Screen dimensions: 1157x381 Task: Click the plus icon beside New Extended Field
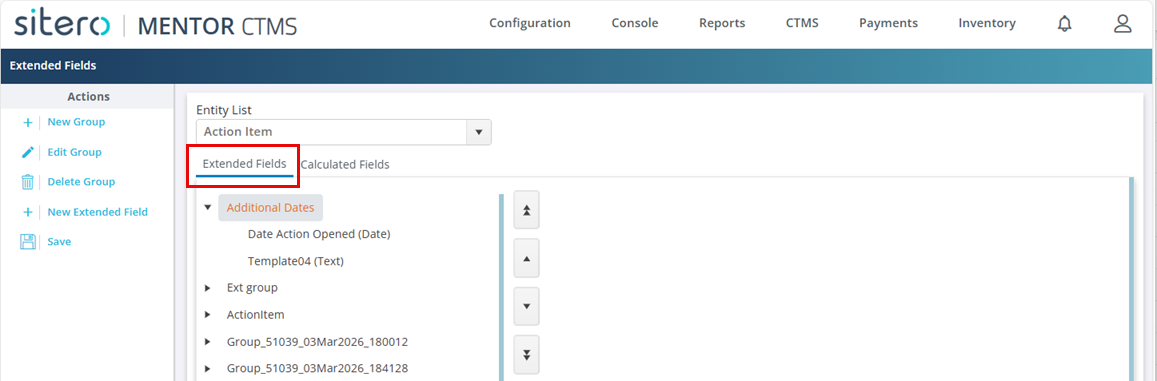click(x=28, y=212)
